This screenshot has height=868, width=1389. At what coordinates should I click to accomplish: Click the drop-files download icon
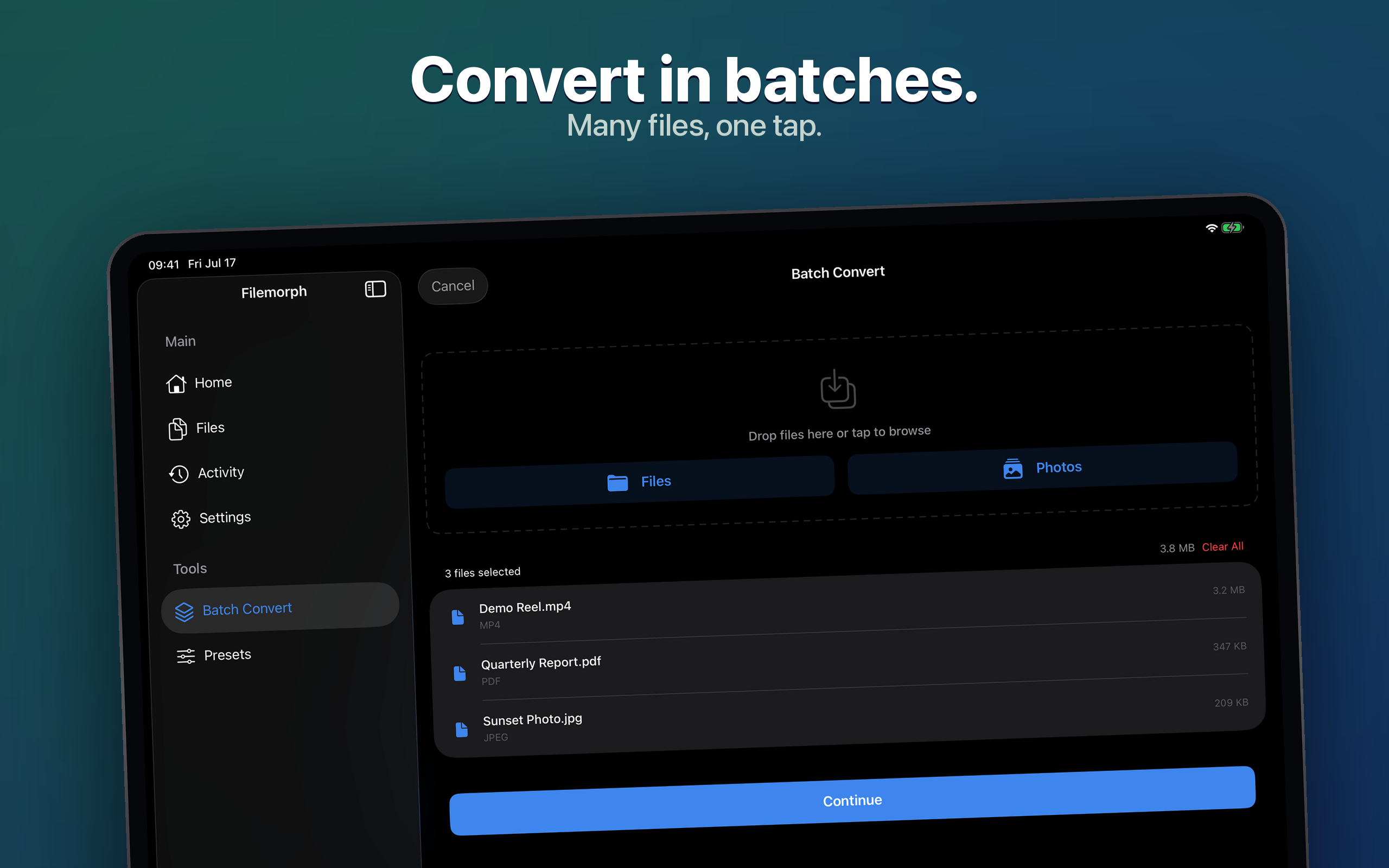pos(838,389)
